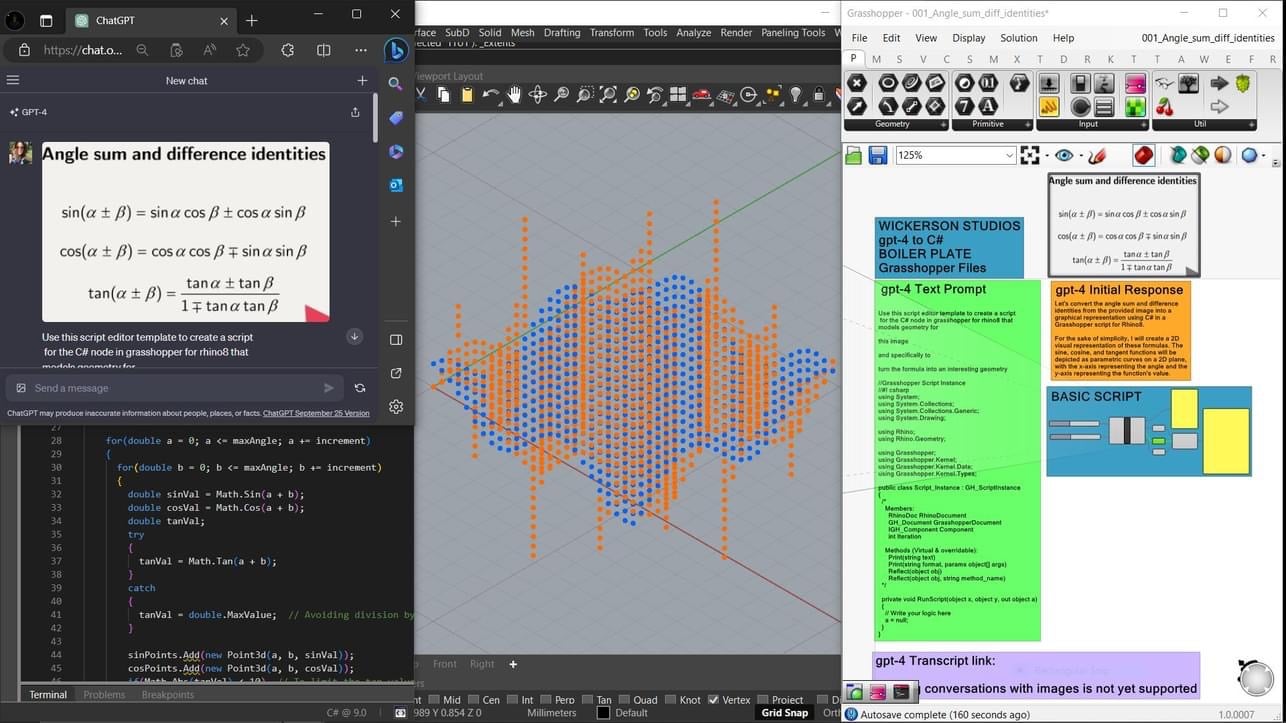
Task: Click the Pan hand tool in Rhino toolbar
Action: pyautogui.click(x=514, y=95)
